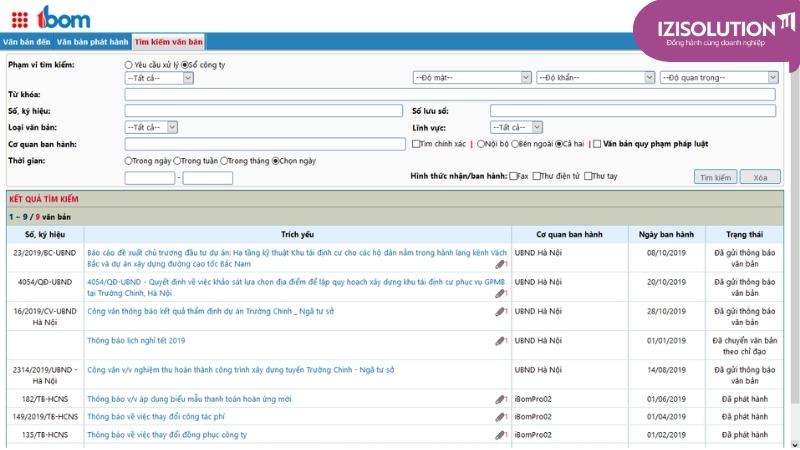Click the iBom logo
The width and height of the screenshot is (800, 450).
[x=65, y=17]
